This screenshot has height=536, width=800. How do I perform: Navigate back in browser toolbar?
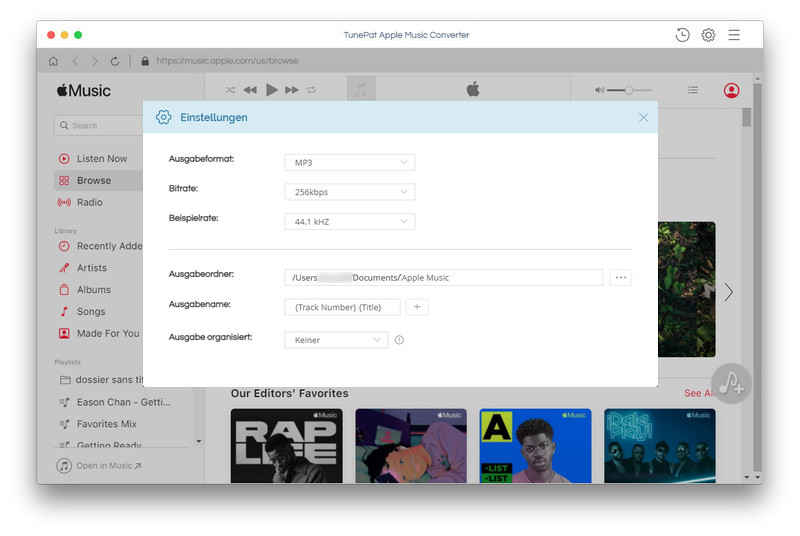tap(75, 61)
